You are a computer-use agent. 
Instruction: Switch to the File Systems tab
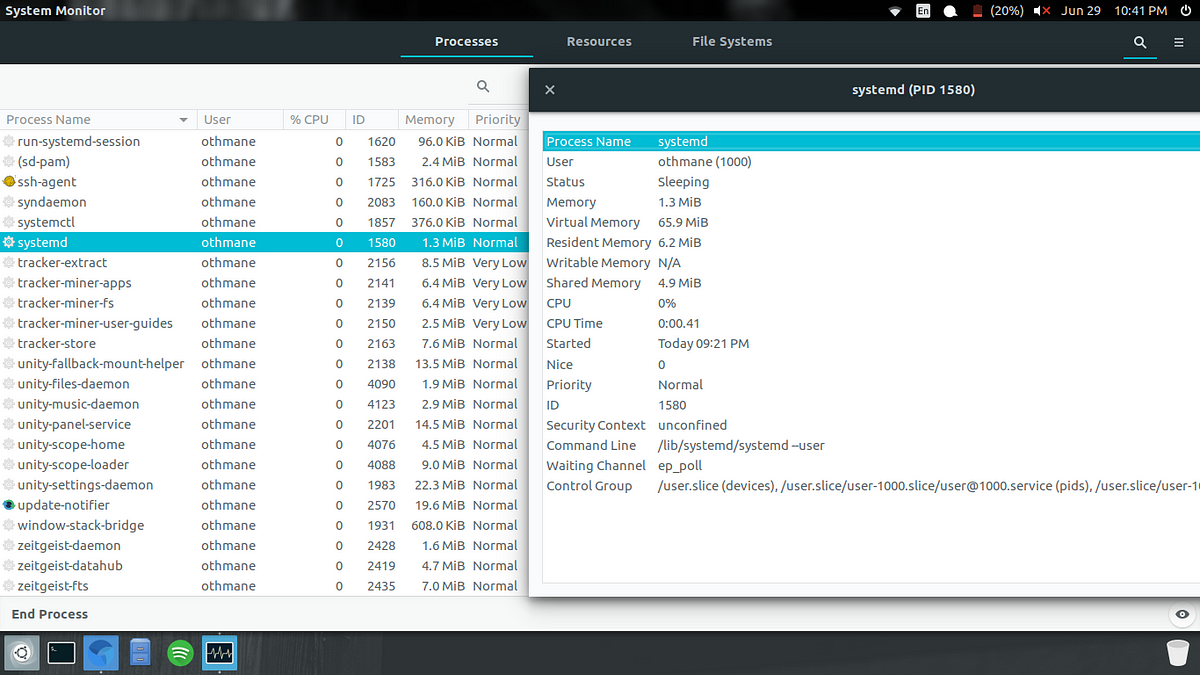pos(732,42)
